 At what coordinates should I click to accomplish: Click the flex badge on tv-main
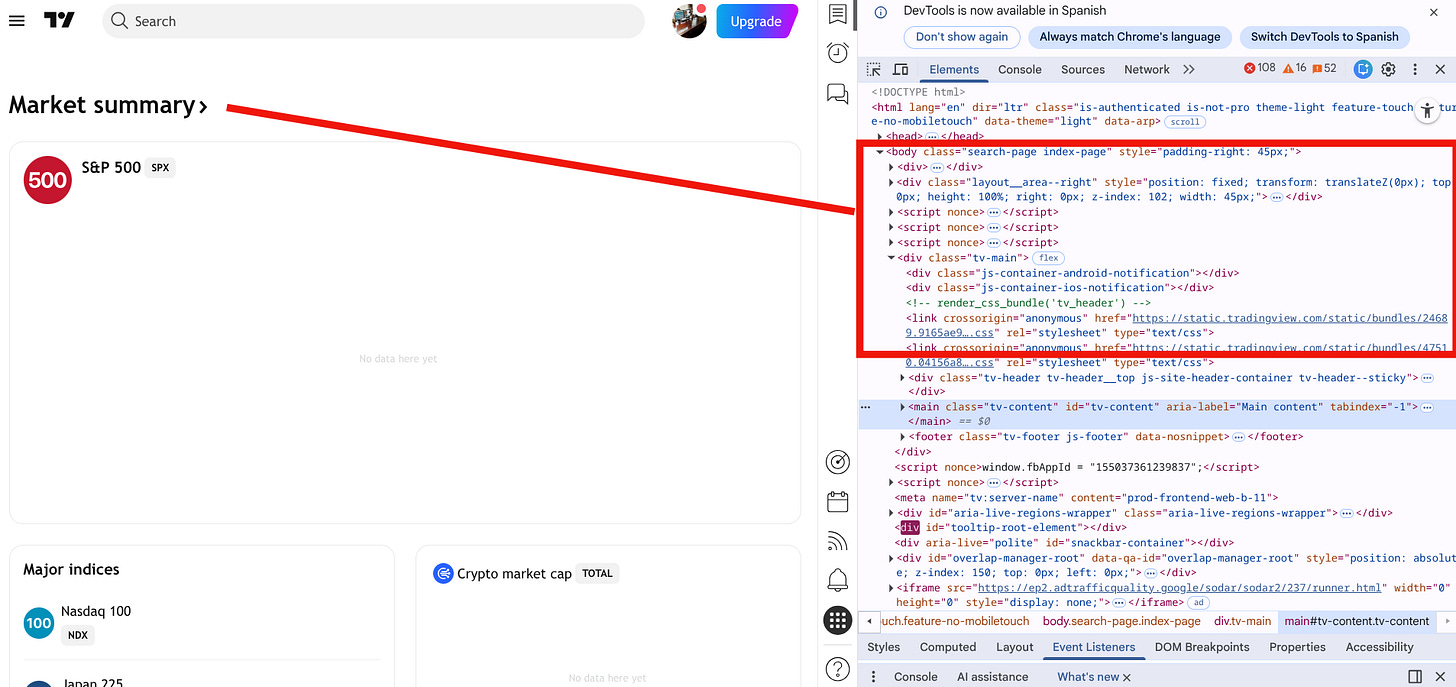(1049, 258)
